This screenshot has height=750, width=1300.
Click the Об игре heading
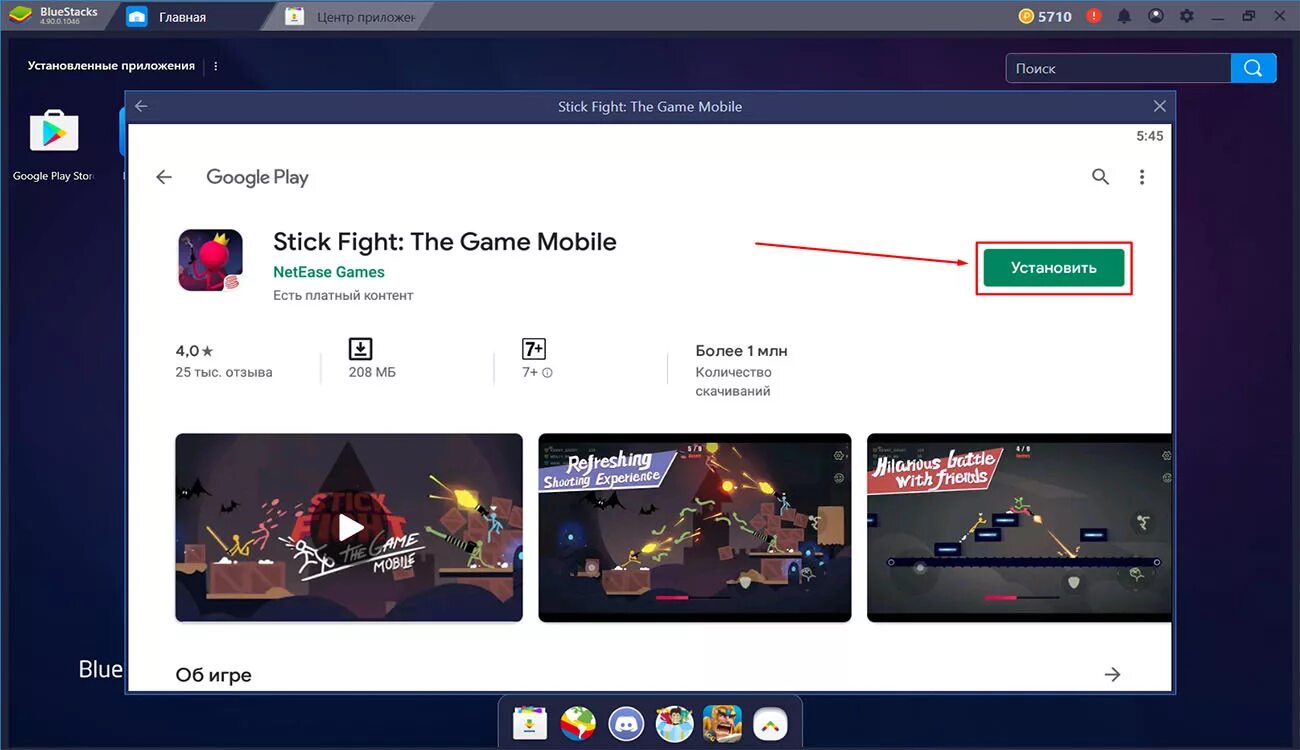pyautogui.click(x=213, y=675)
